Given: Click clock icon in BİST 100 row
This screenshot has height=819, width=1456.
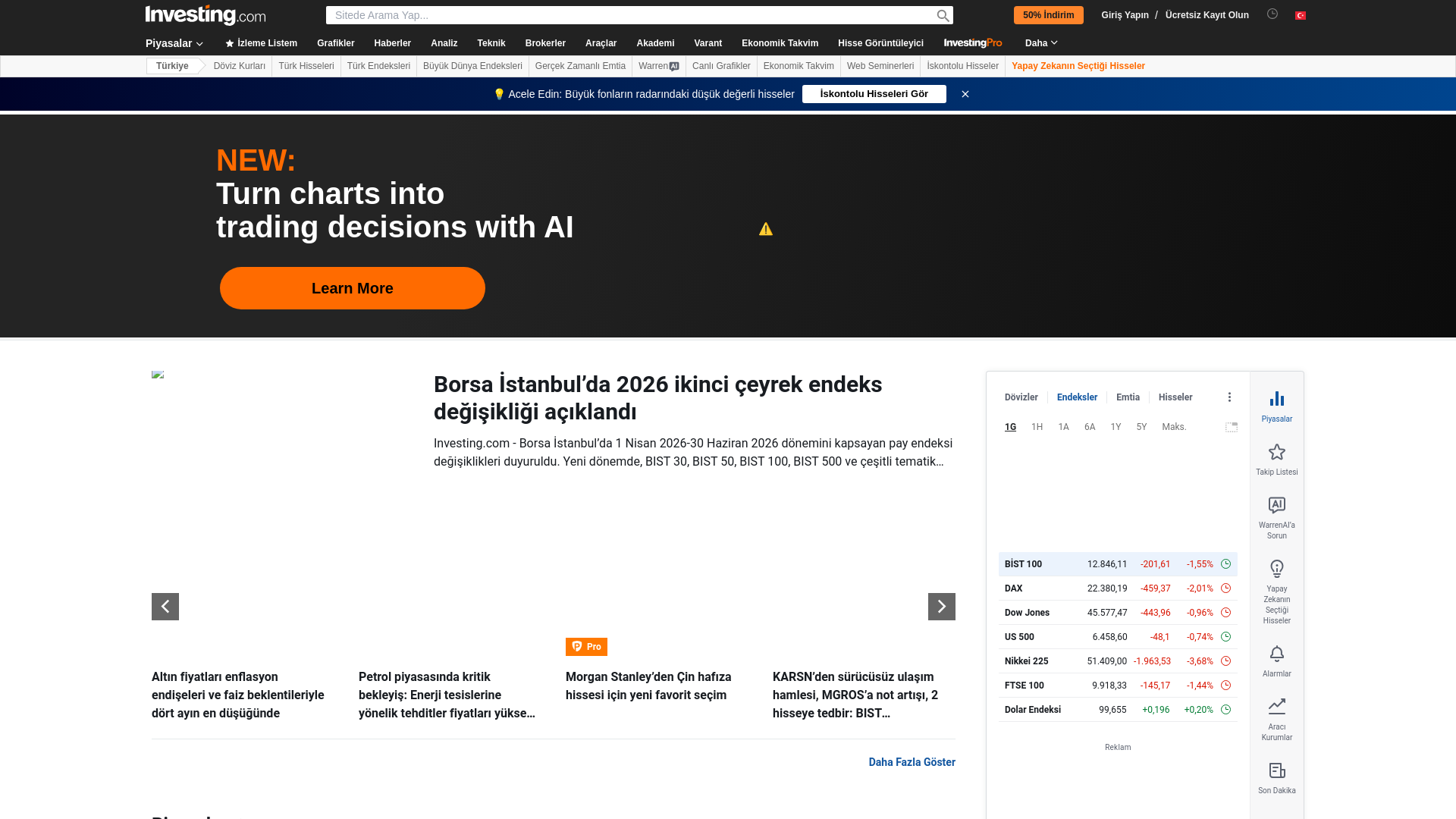Looking at the screenshot, I should [x=1225, y=564].
